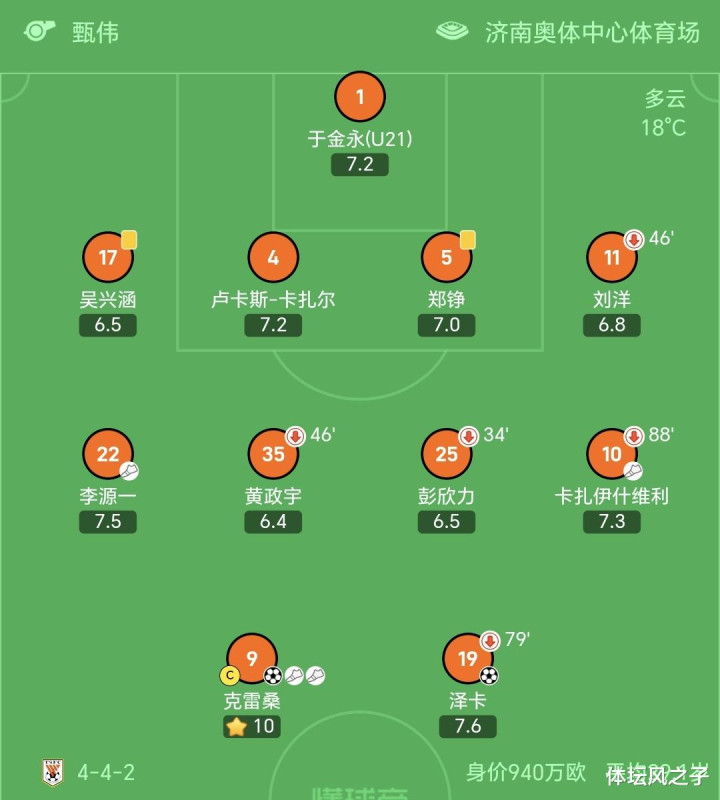Tap substitution arrow on player 25 彭欣力
The height and width of the screenshot is (800, 720).
point(468,436)
